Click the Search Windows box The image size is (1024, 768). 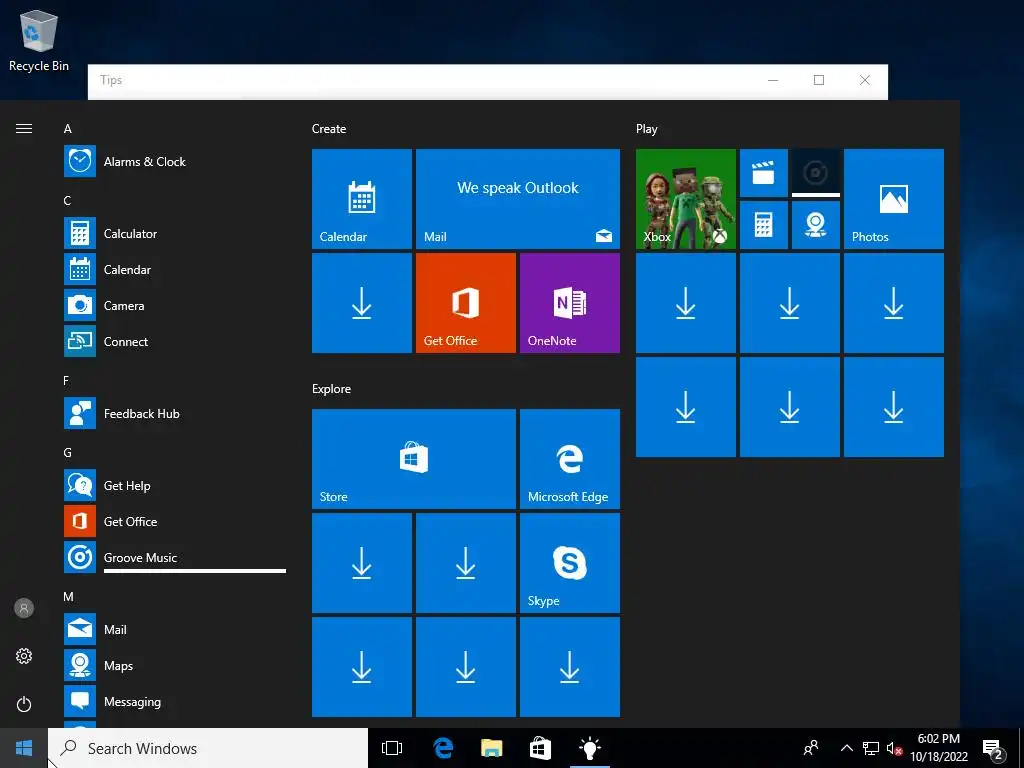click(208, 748)
